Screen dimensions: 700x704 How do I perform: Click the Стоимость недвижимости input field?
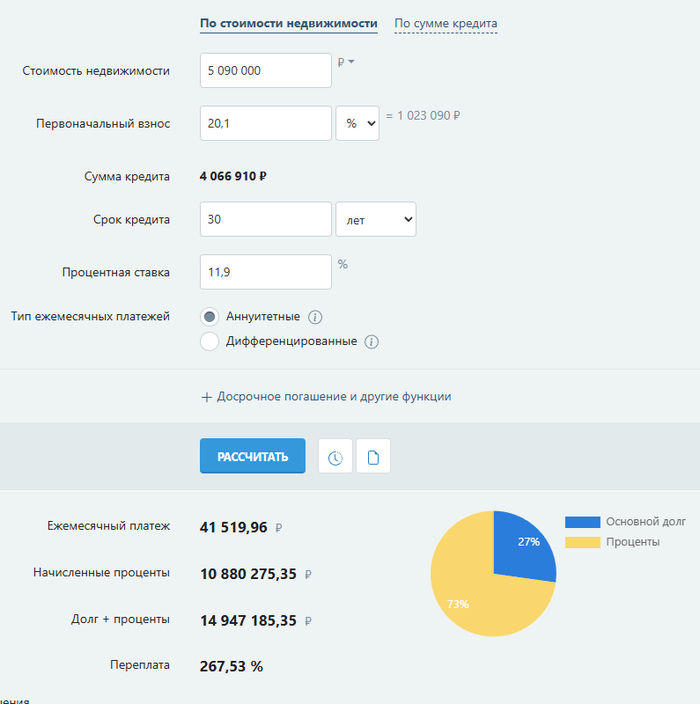click(265, 71)
